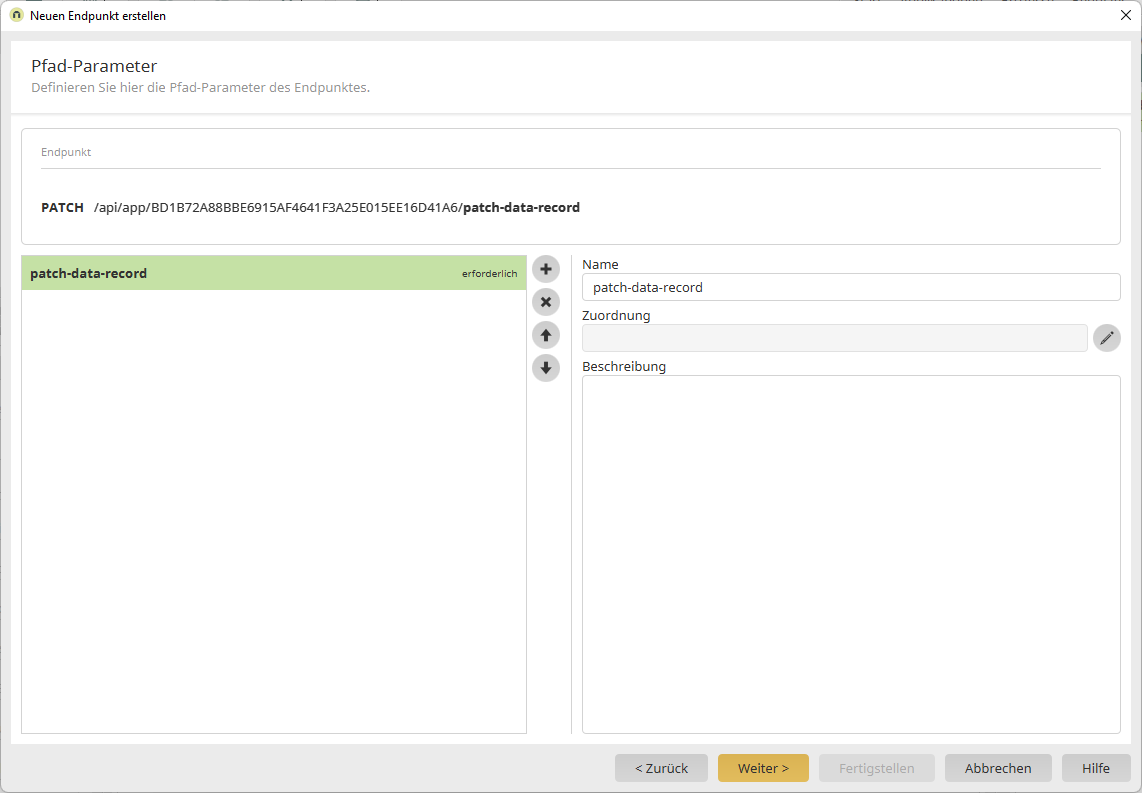Click the PATCH method label
Screen dimensions: 1142x793
click(x=62, y=208)
